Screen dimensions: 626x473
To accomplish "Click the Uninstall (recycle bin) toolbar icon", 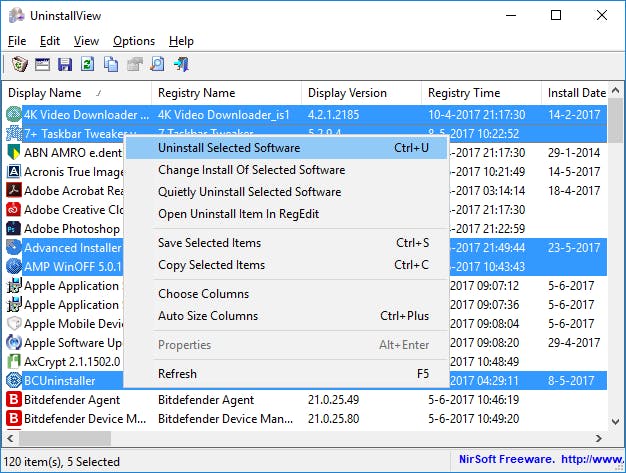I will (20, 65).
